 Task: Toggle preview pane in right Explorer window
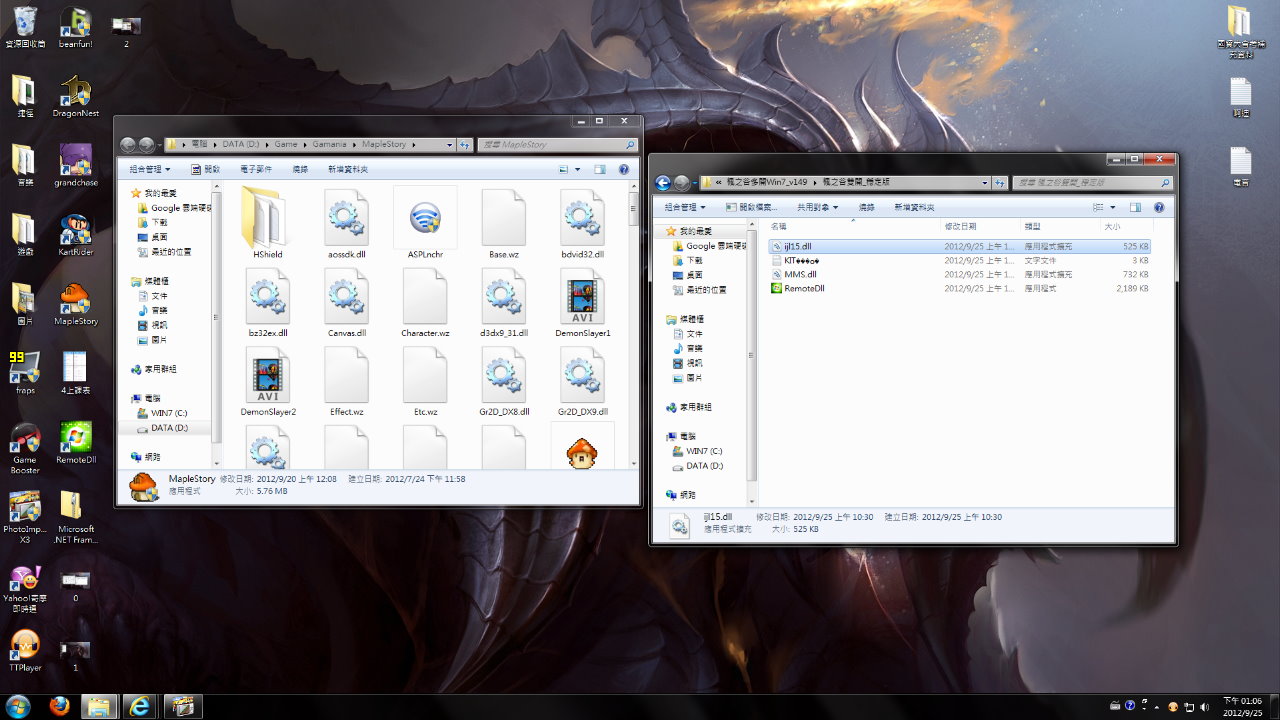tap(1135, 207)
